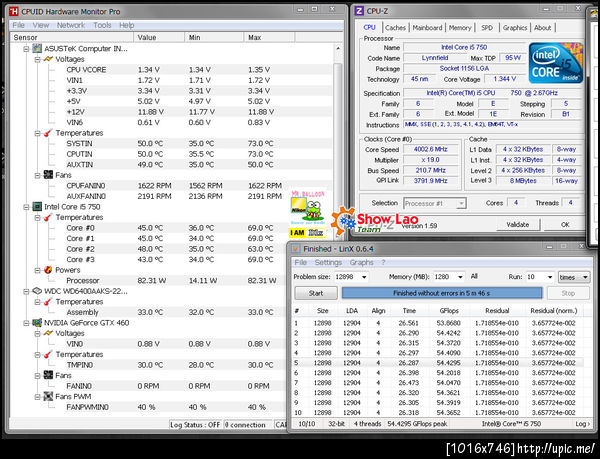Collapse the Intel Core i5 750 node
The height and width of the screenshot is (459, 600).
26,207
